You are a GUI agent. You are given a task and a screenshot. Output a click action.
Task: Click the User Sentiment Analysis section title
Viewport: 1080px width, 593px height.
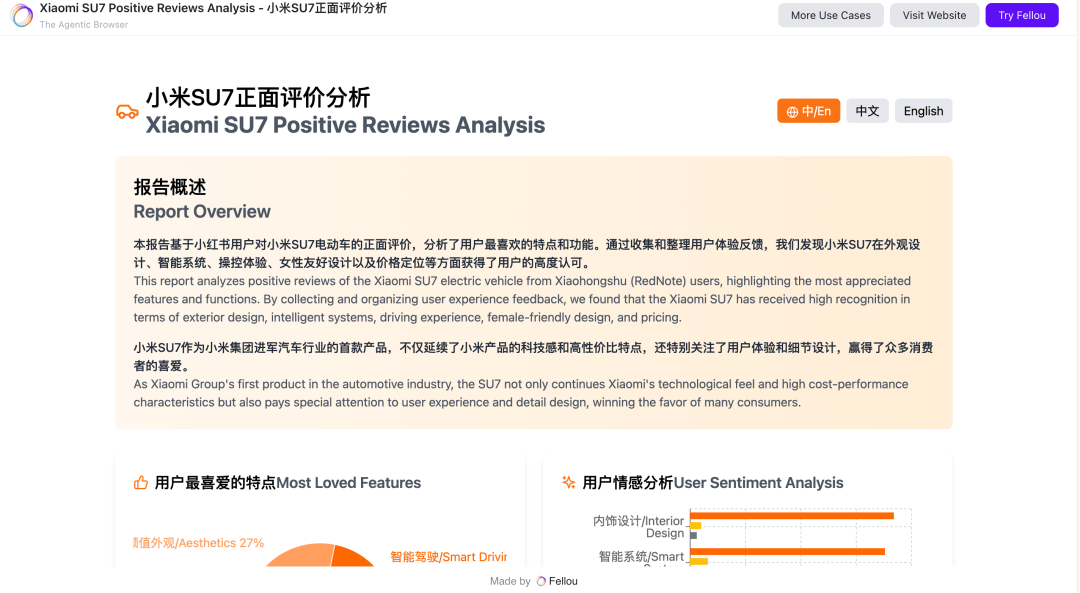coord(712,483)
